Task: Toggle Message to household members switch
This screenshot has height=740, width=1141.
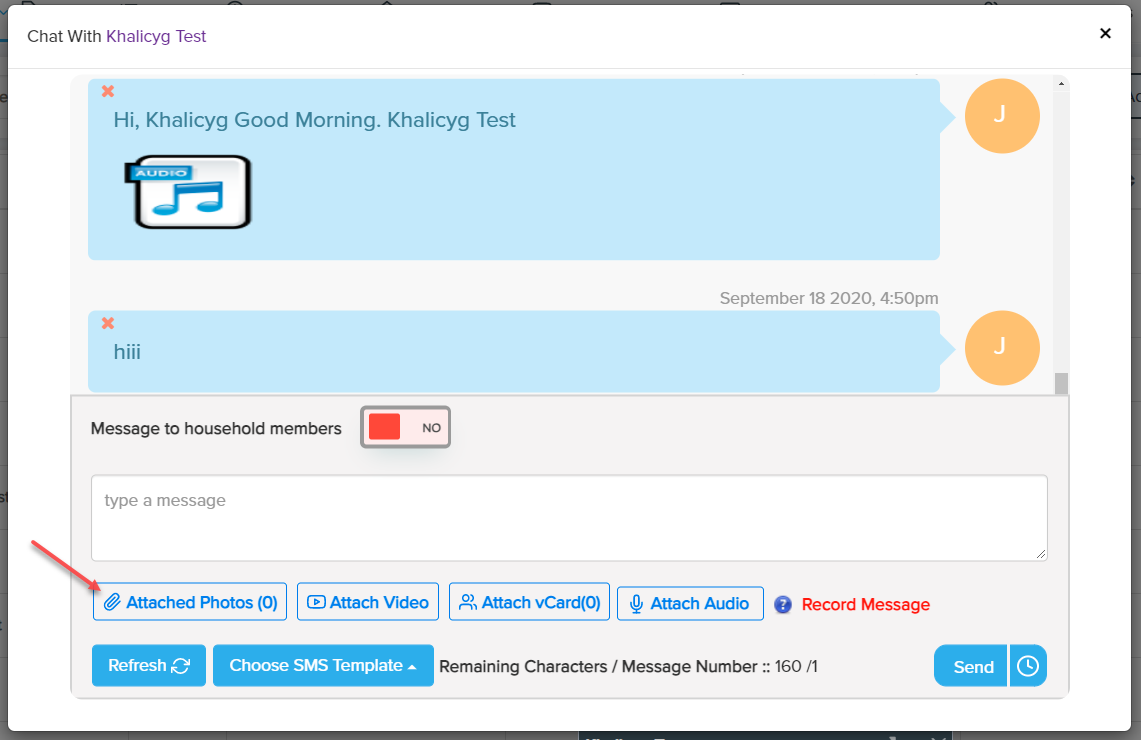Action: point(406,427)
